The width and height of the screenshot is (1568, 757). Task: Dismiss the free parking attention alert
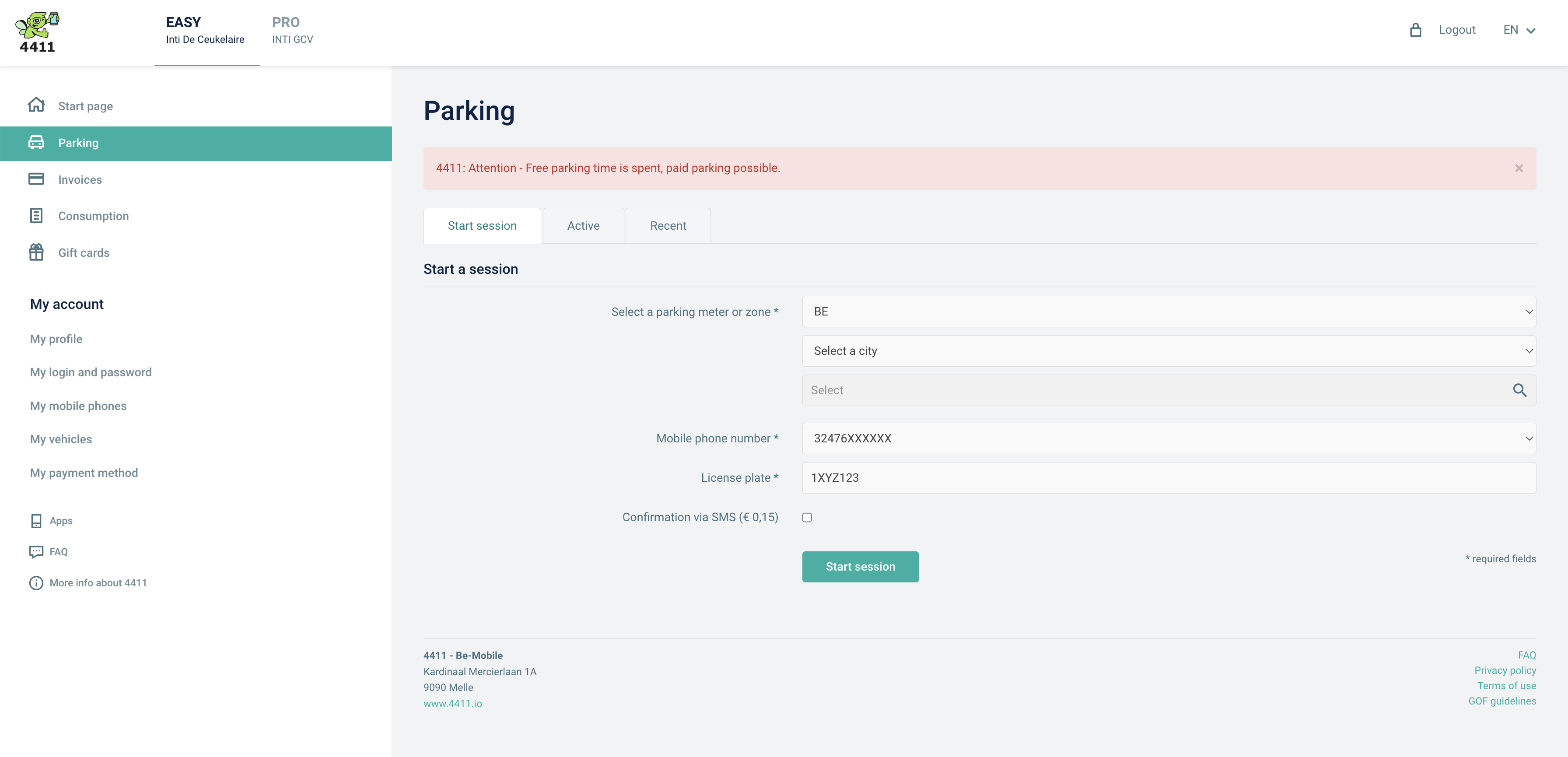(x=1519, y=168)
